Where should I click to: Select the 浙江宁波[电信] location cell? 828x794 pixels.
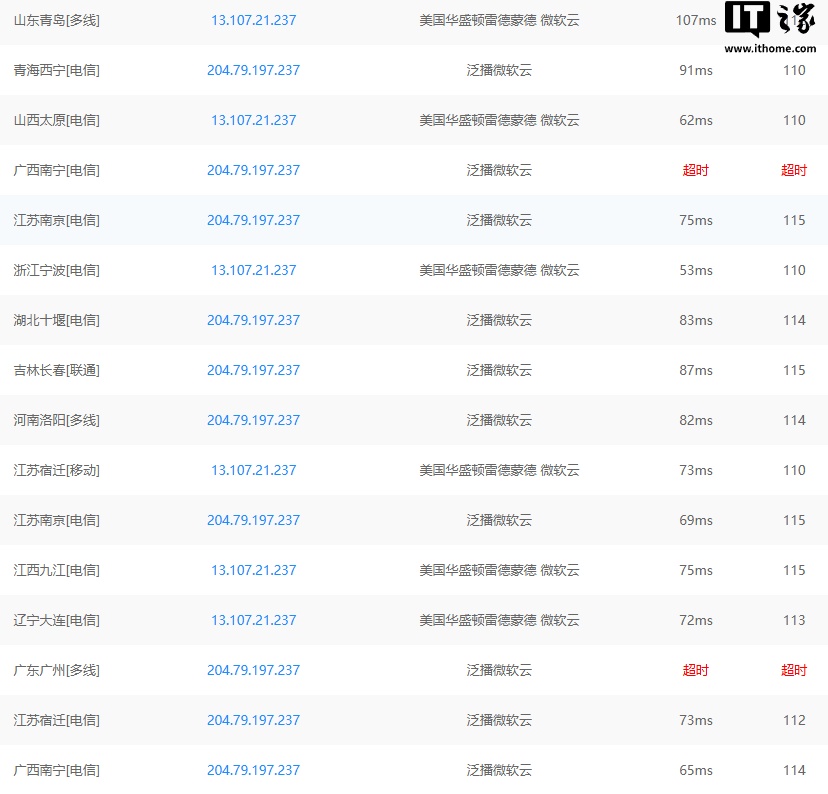click(x=57, y=270)
